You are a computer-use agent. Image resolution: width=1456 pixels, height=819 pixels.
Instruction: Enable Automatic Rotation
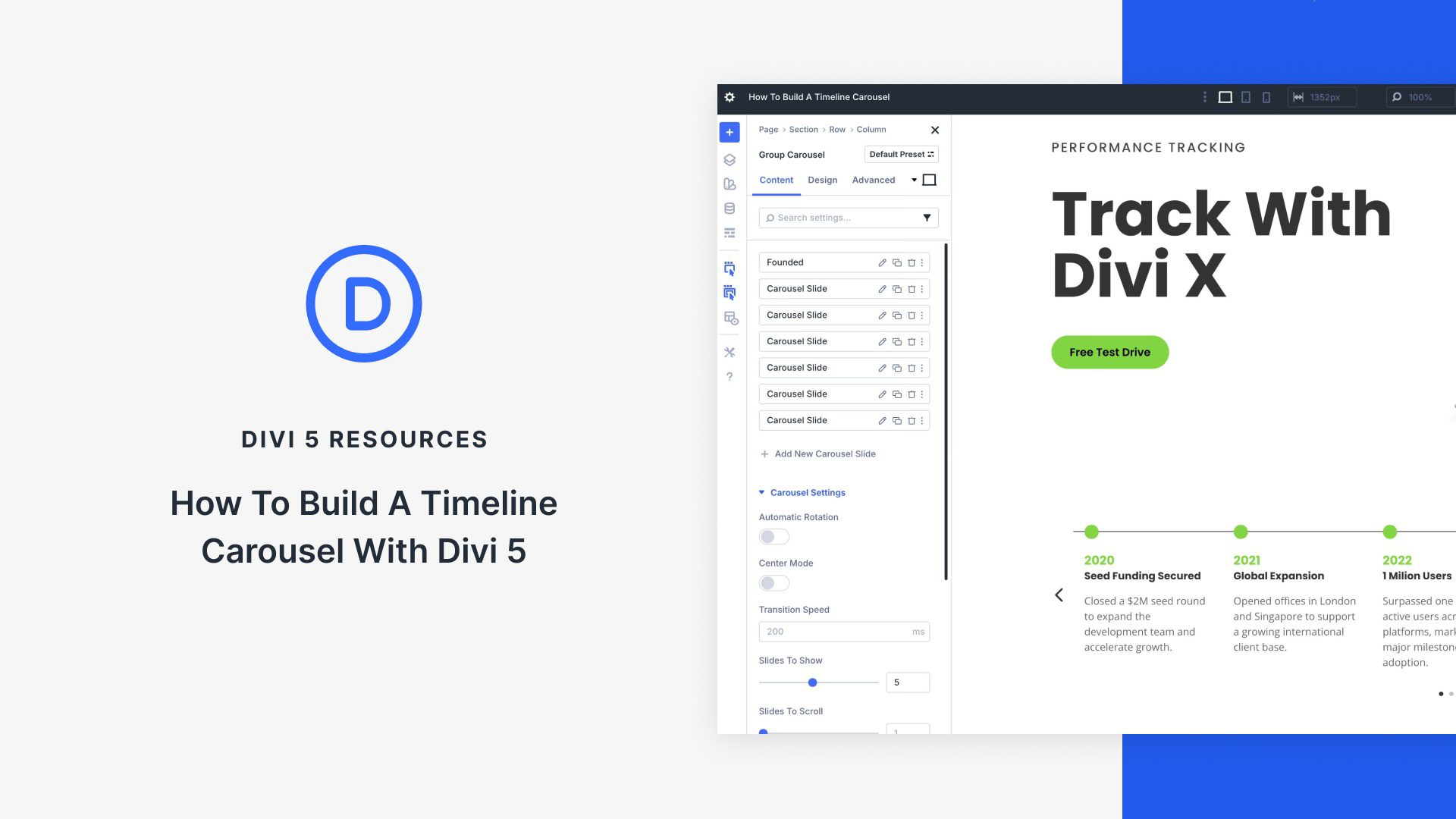pos(773,536)
